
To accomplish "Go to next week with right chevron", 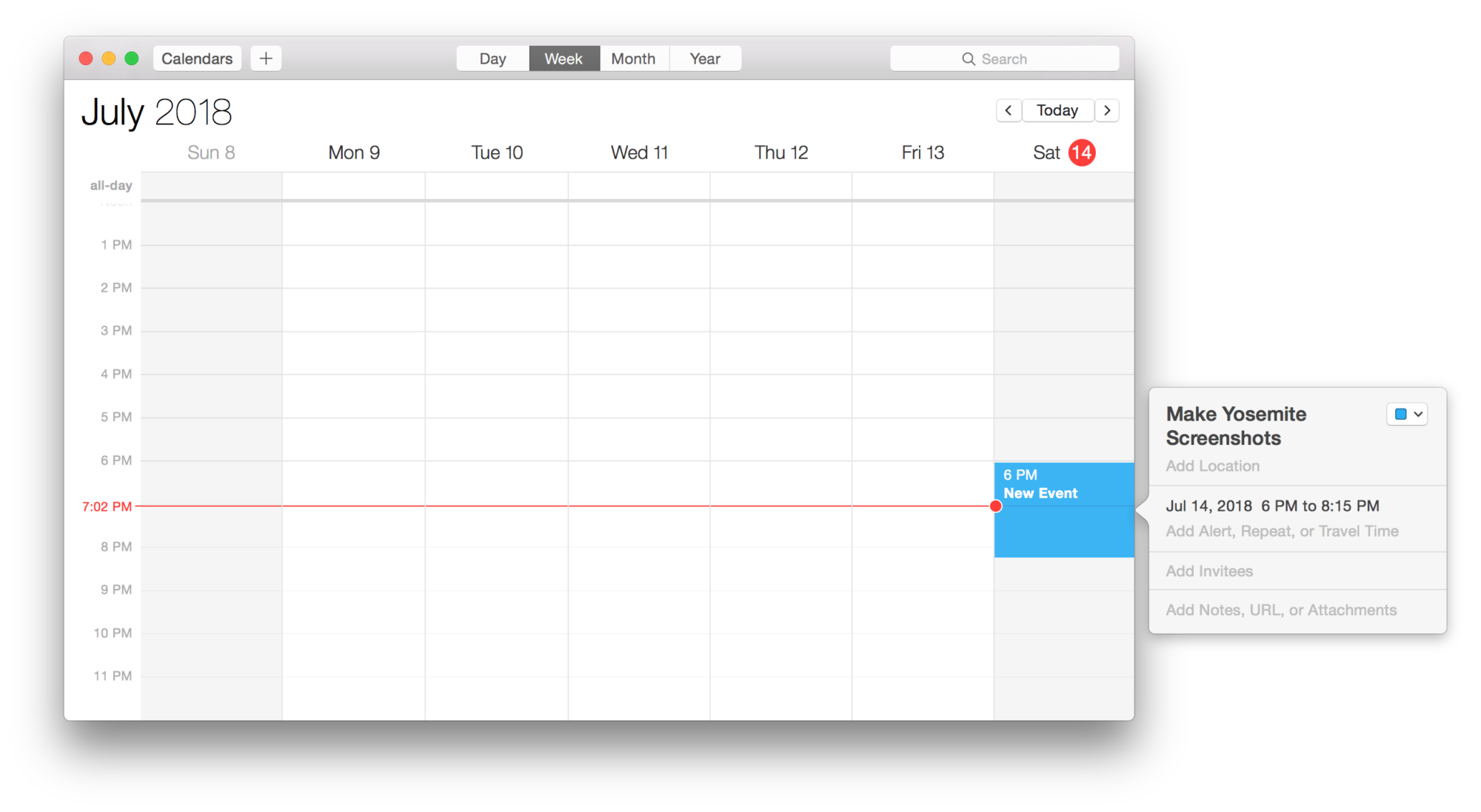I will click(1107, 110).
